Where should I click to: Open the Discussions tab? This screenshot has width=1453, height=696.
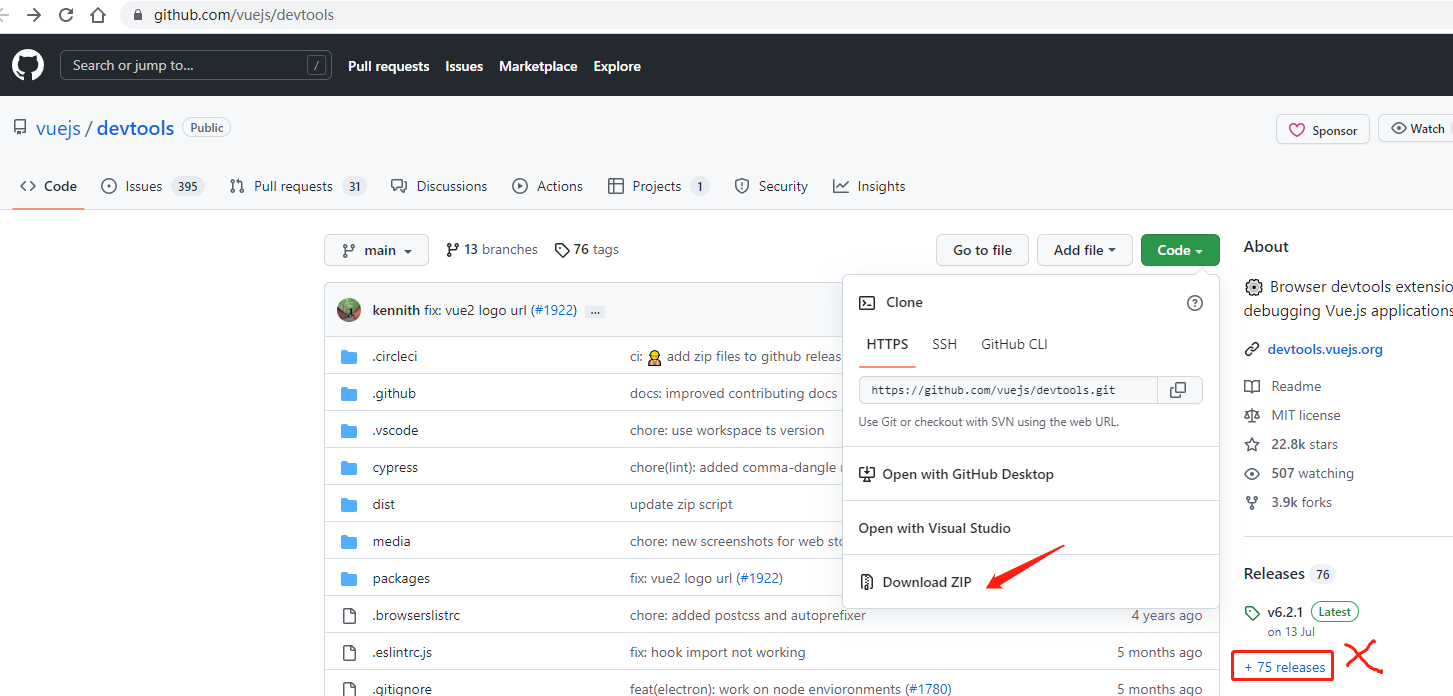[439, 186]
